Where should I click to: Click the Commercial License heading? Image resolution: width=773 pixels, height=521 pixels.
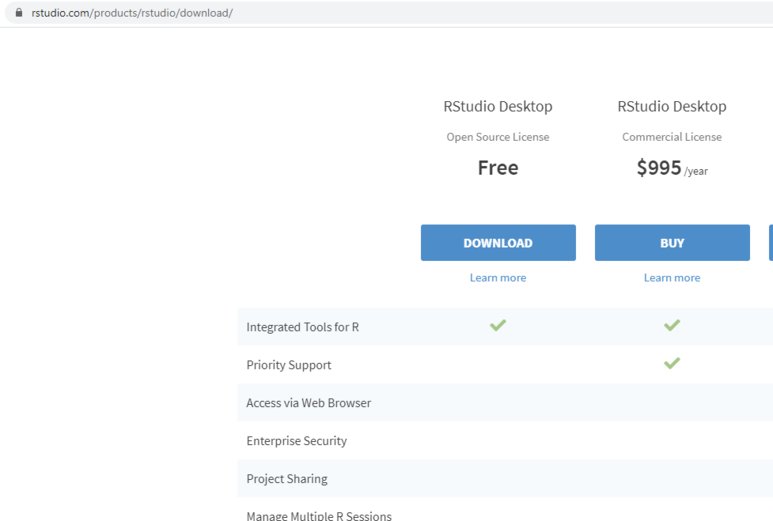coord(672,137)
